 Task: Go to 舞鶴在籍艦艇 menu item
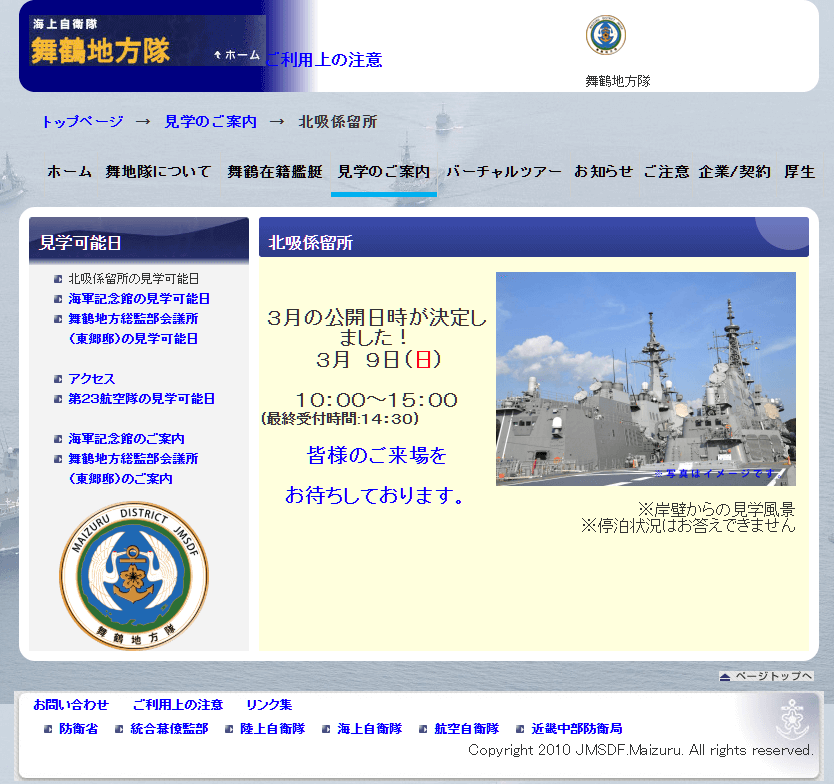click(275, 172)
